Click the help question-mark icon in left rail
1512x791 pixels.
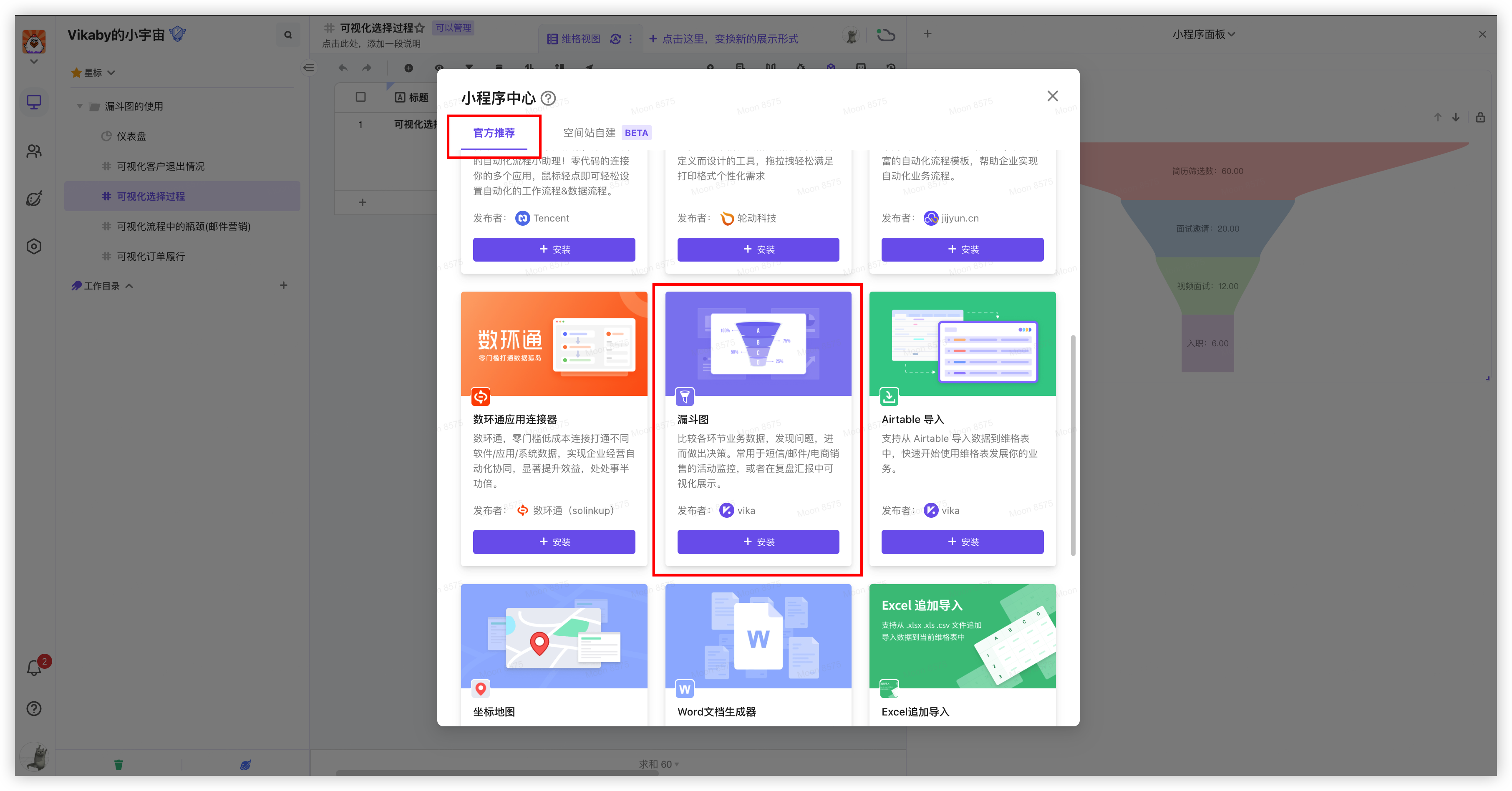click(34, 708)
